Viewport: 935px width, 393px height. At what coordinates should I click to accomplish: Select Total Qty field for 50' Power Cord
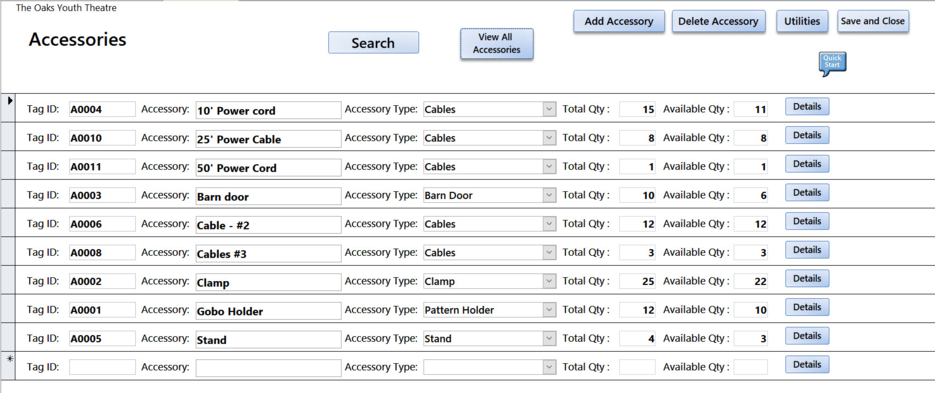point(637,167)
